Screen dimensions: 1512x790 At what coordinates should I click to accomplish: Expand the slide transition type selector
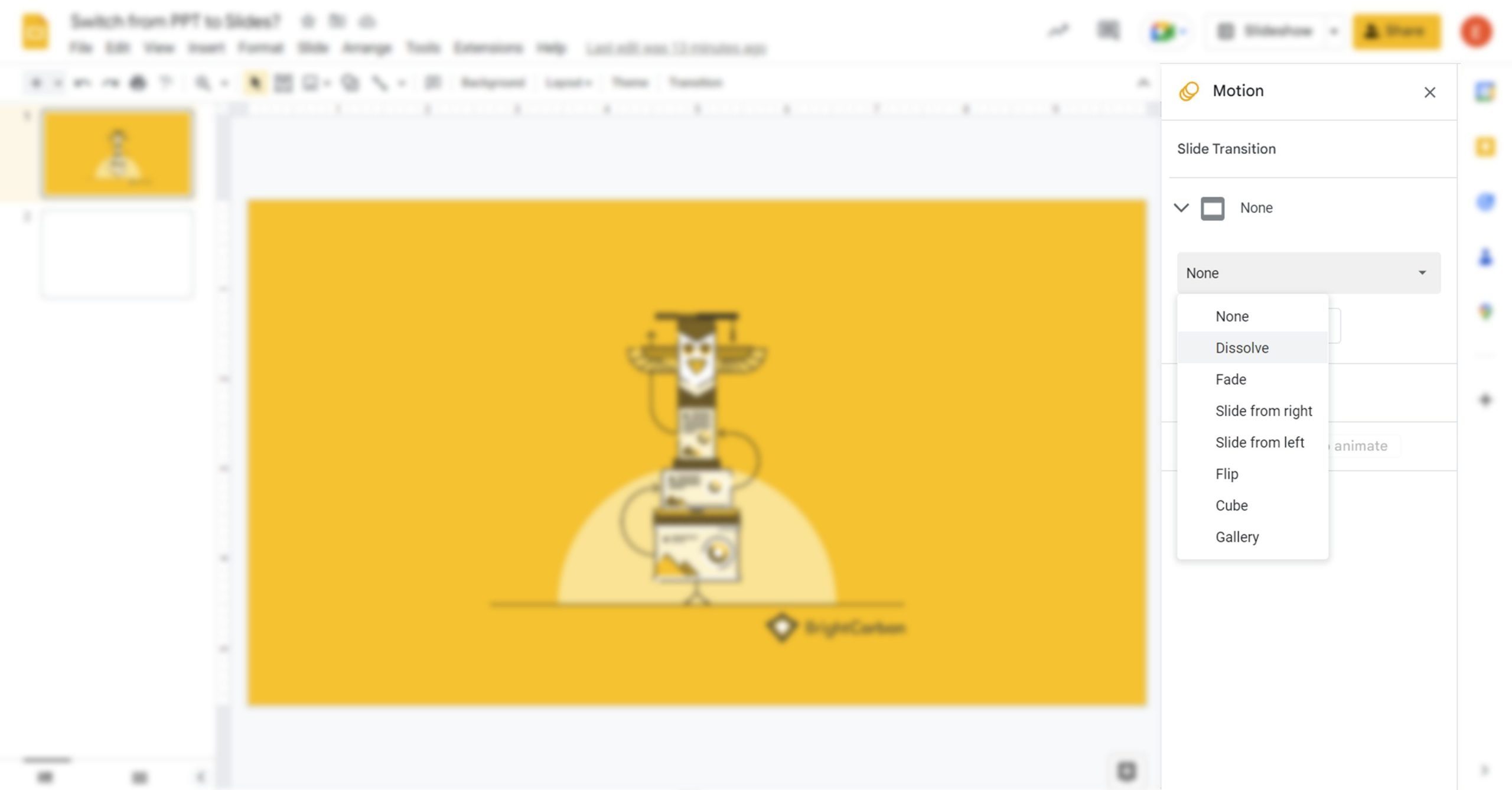[x=1307, y=272]
